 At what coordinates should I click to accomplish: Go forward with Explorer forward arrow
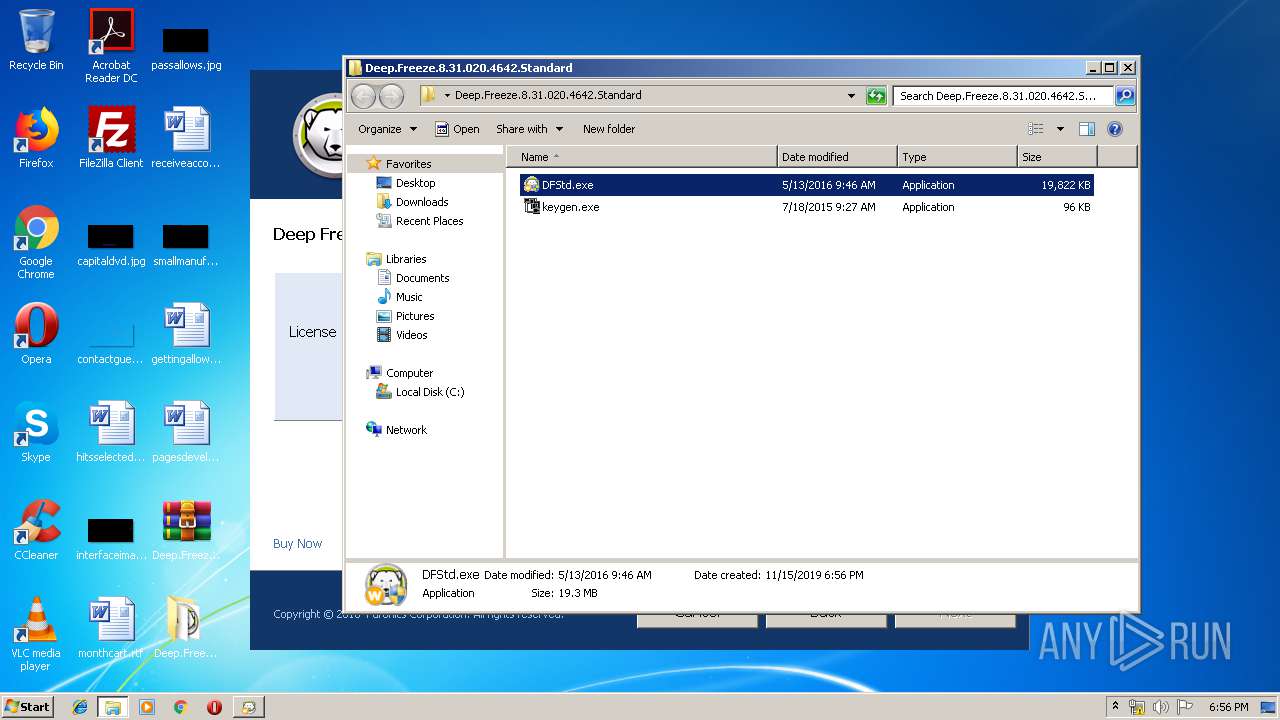tap(391, 96)
